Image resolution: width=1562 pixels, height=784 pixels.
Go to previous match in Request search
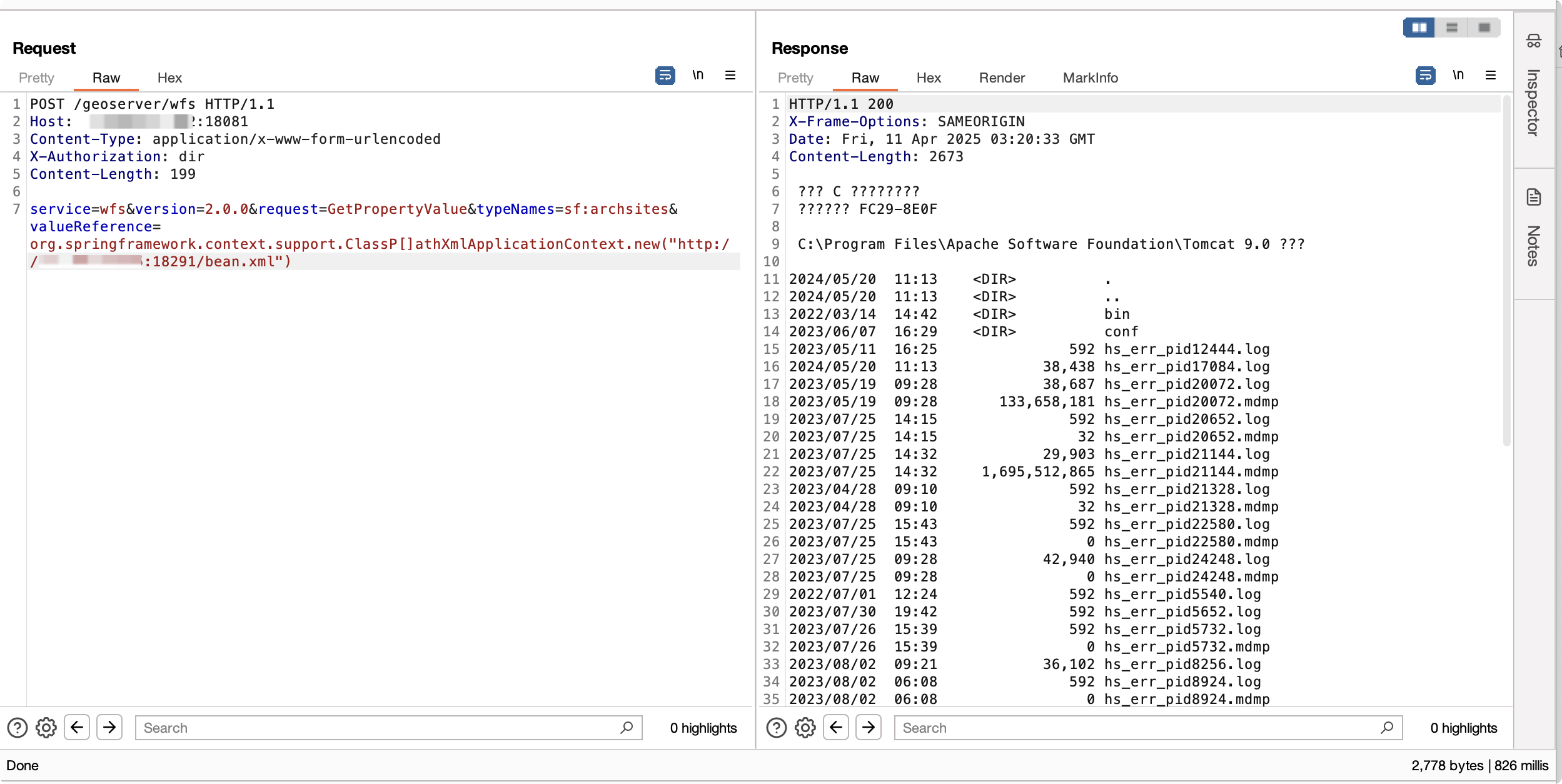click(x=77, y=727)
